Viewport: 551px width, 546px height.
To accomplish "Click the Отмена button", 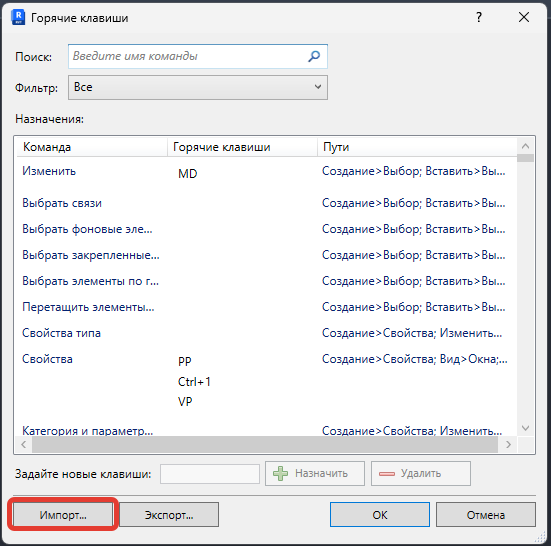I will pos(486,515).
